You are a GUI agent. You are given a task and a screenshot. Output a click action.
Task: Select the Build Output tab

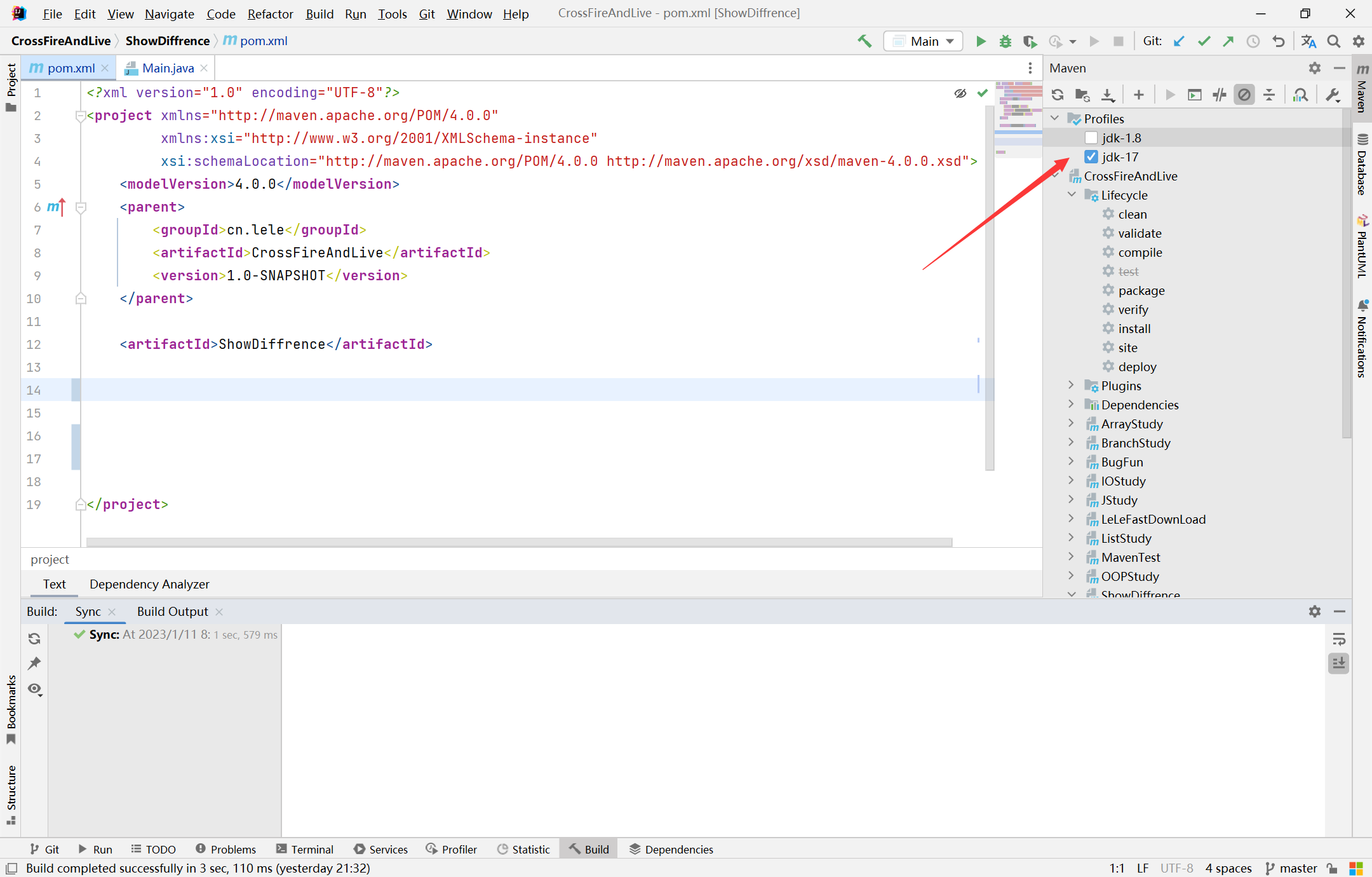point(172,611)
